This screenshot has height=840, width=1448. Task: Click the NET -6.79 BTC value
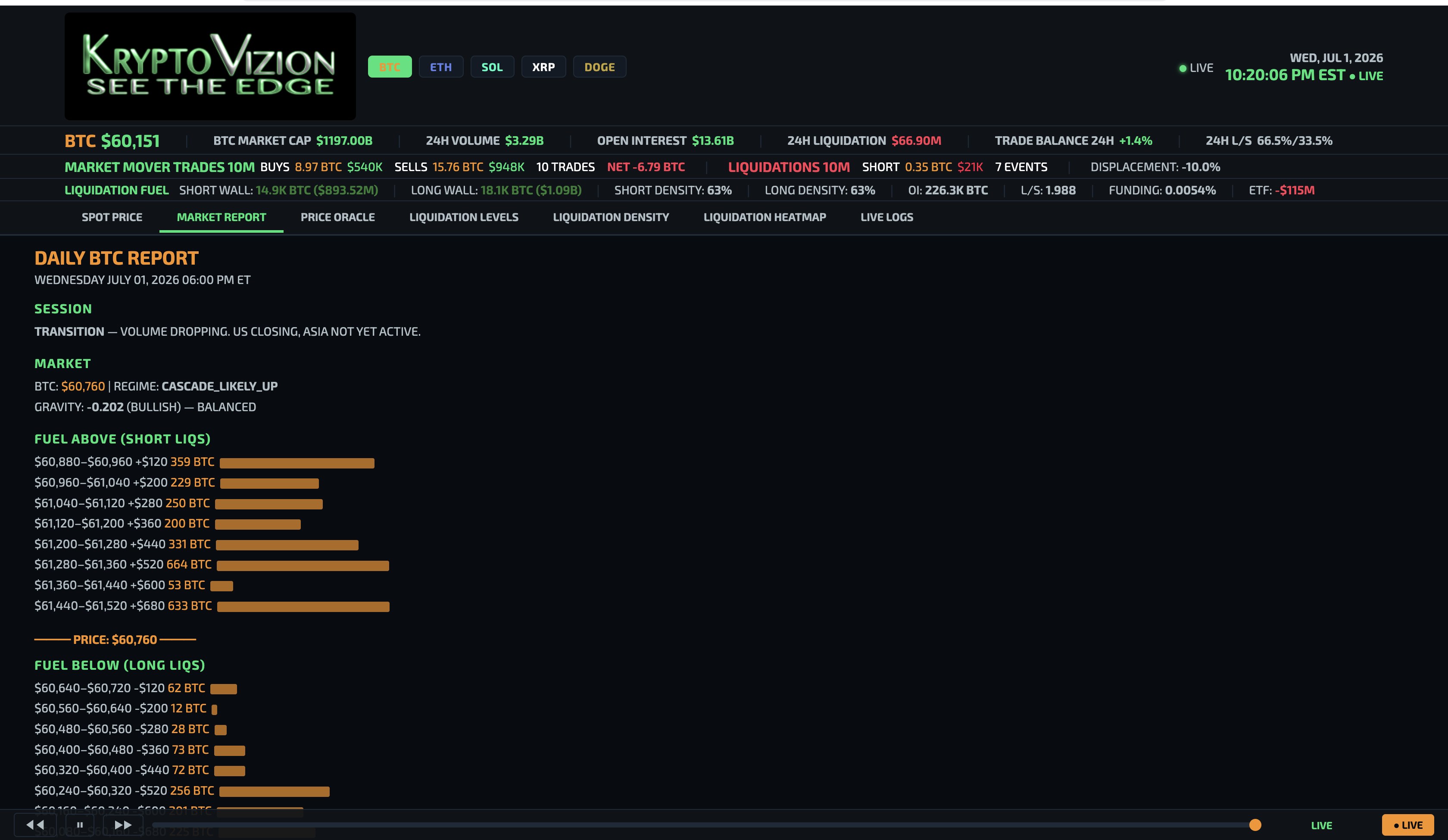(x=646, y=167)
